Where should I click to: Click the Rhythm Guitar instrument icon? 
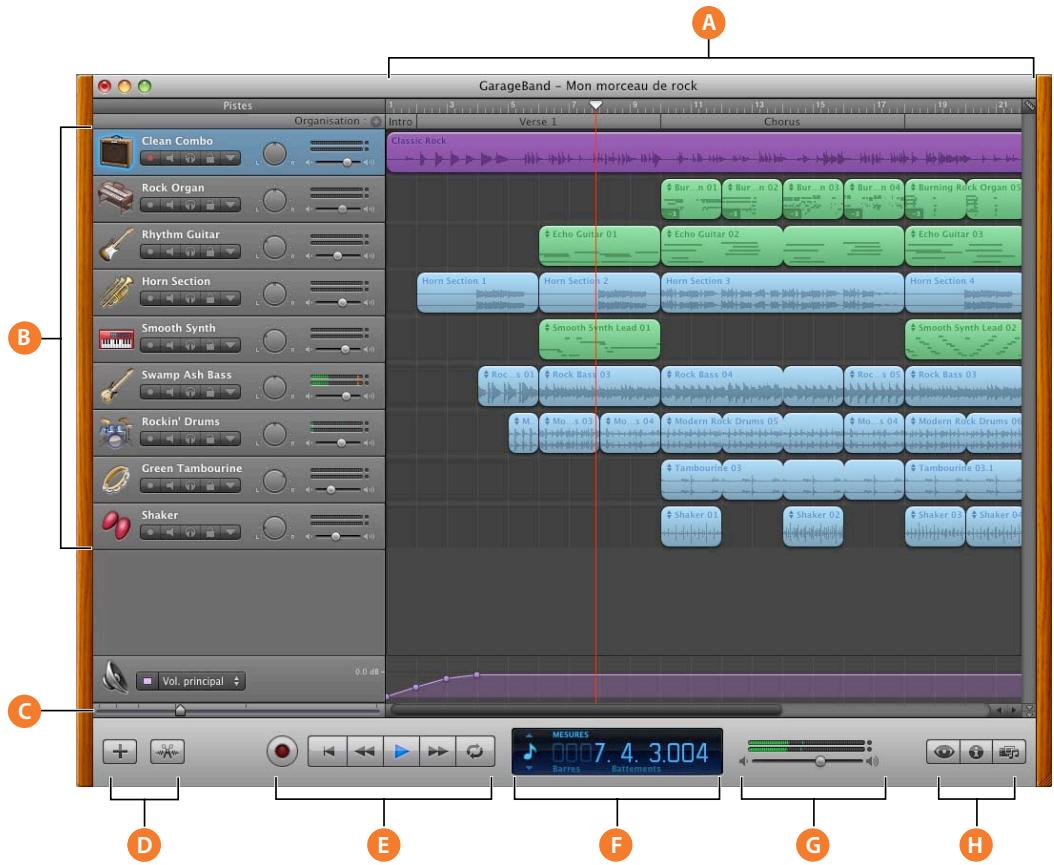click(x=116, y=245)
